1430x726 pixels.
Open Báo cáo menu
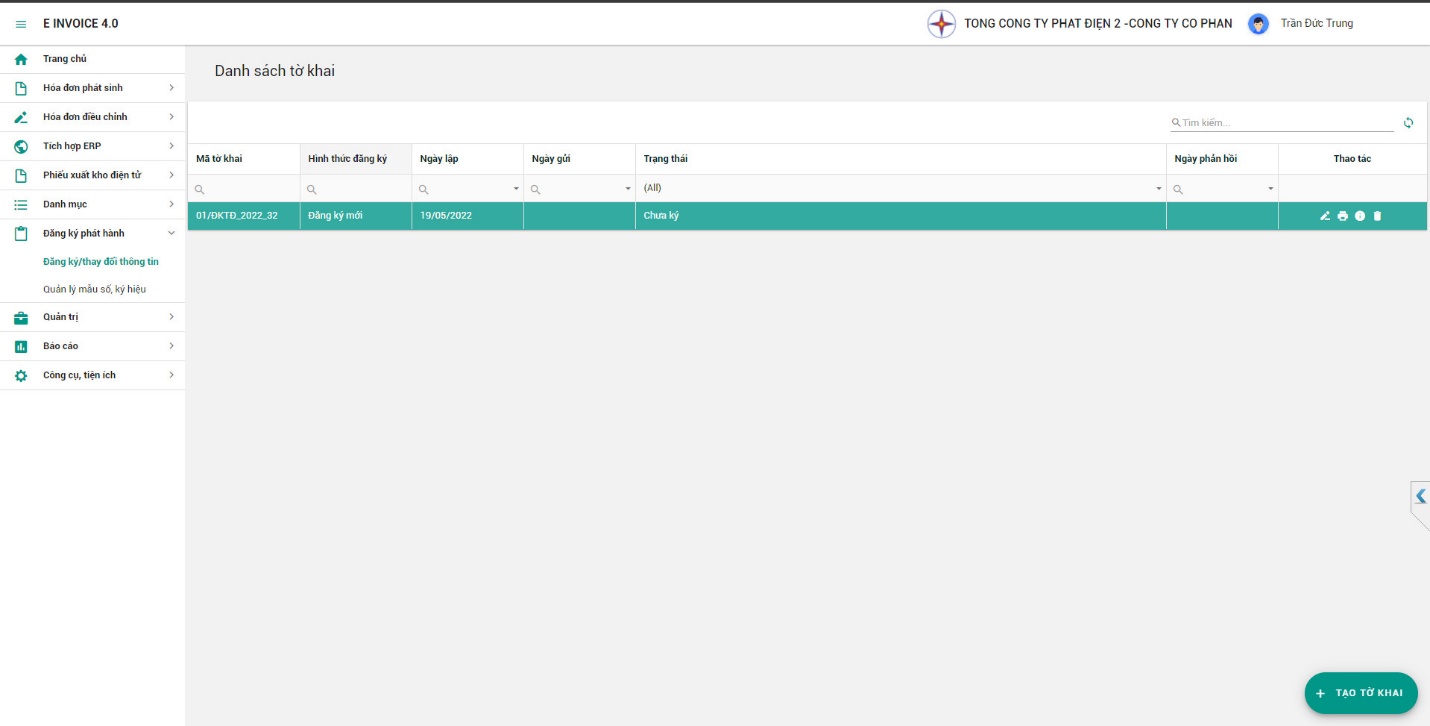92,346
